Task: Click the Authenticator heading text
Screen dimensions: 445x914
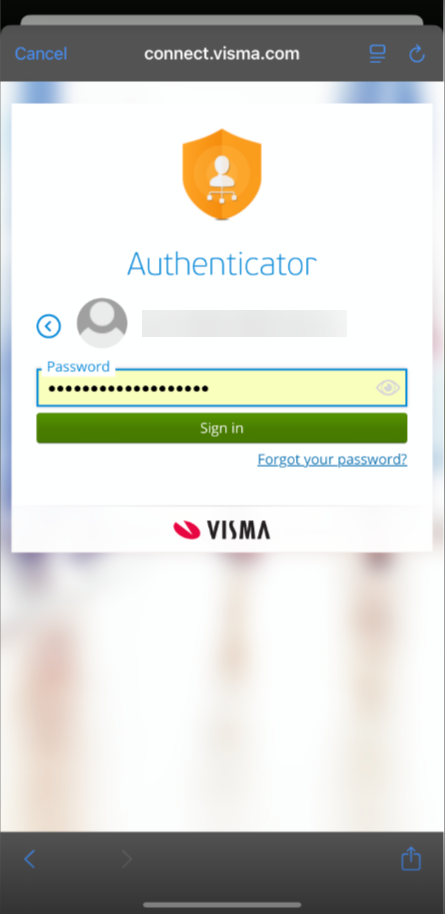Action: click(x=222, y=264)
